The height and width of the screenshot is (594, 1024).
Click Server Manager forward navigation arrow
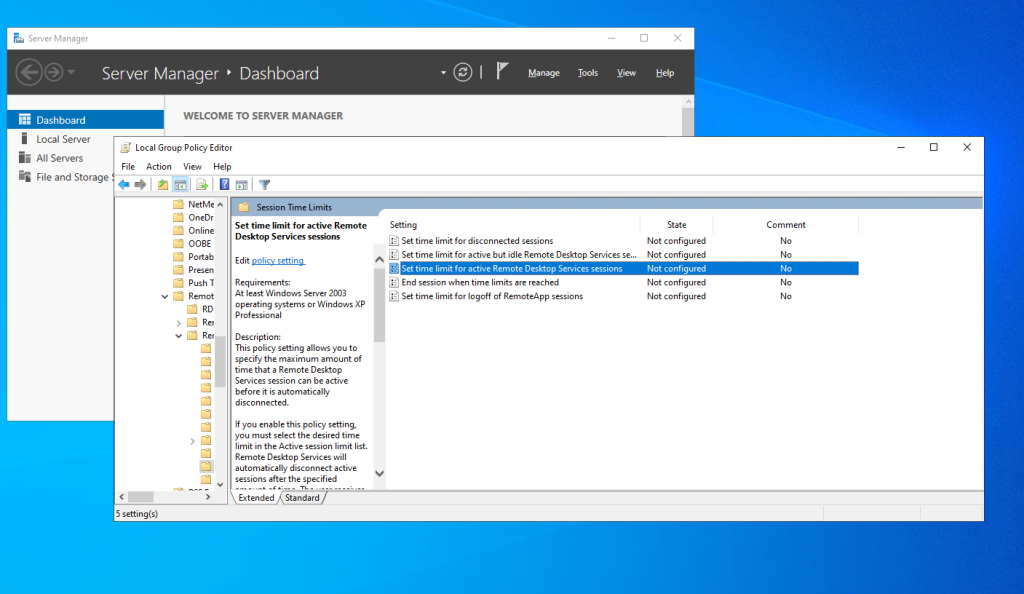click(x=54, y=72)
